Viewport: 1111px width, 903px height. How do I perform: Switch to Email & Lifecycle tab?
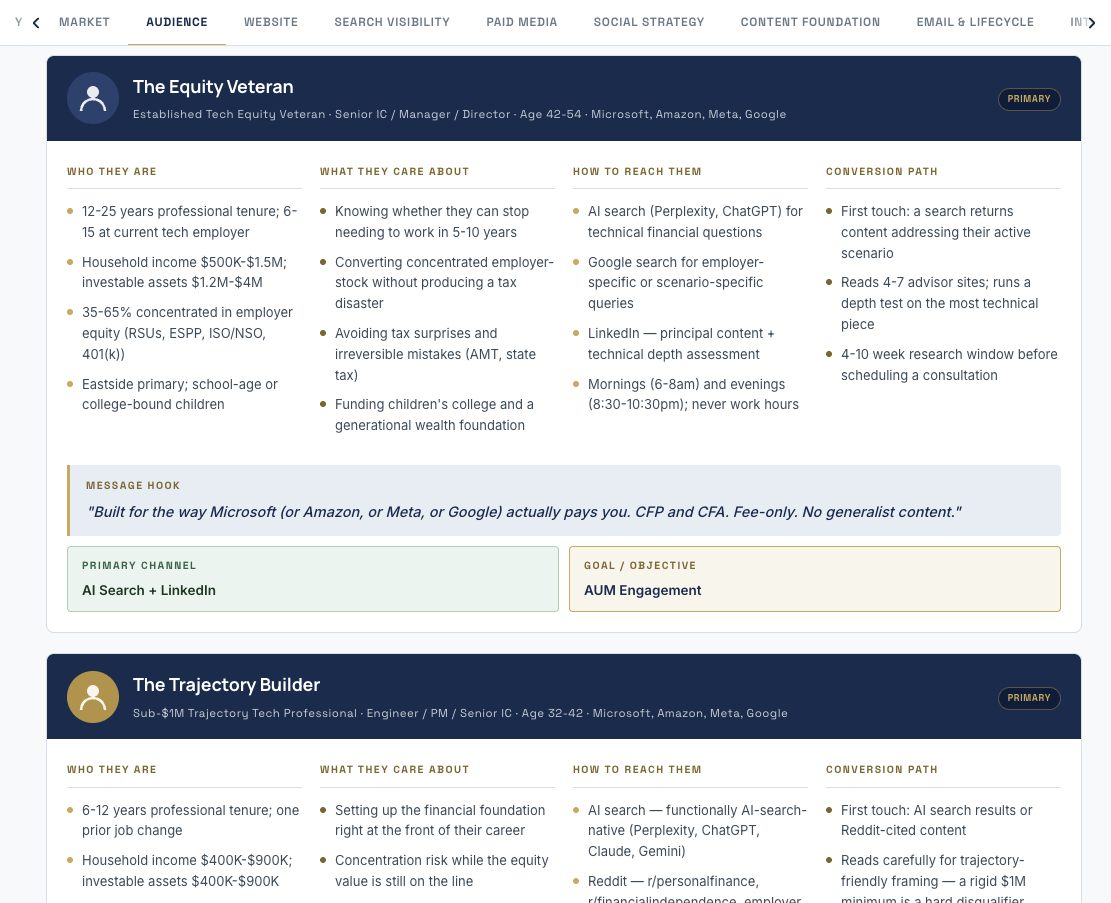(975, 22)
